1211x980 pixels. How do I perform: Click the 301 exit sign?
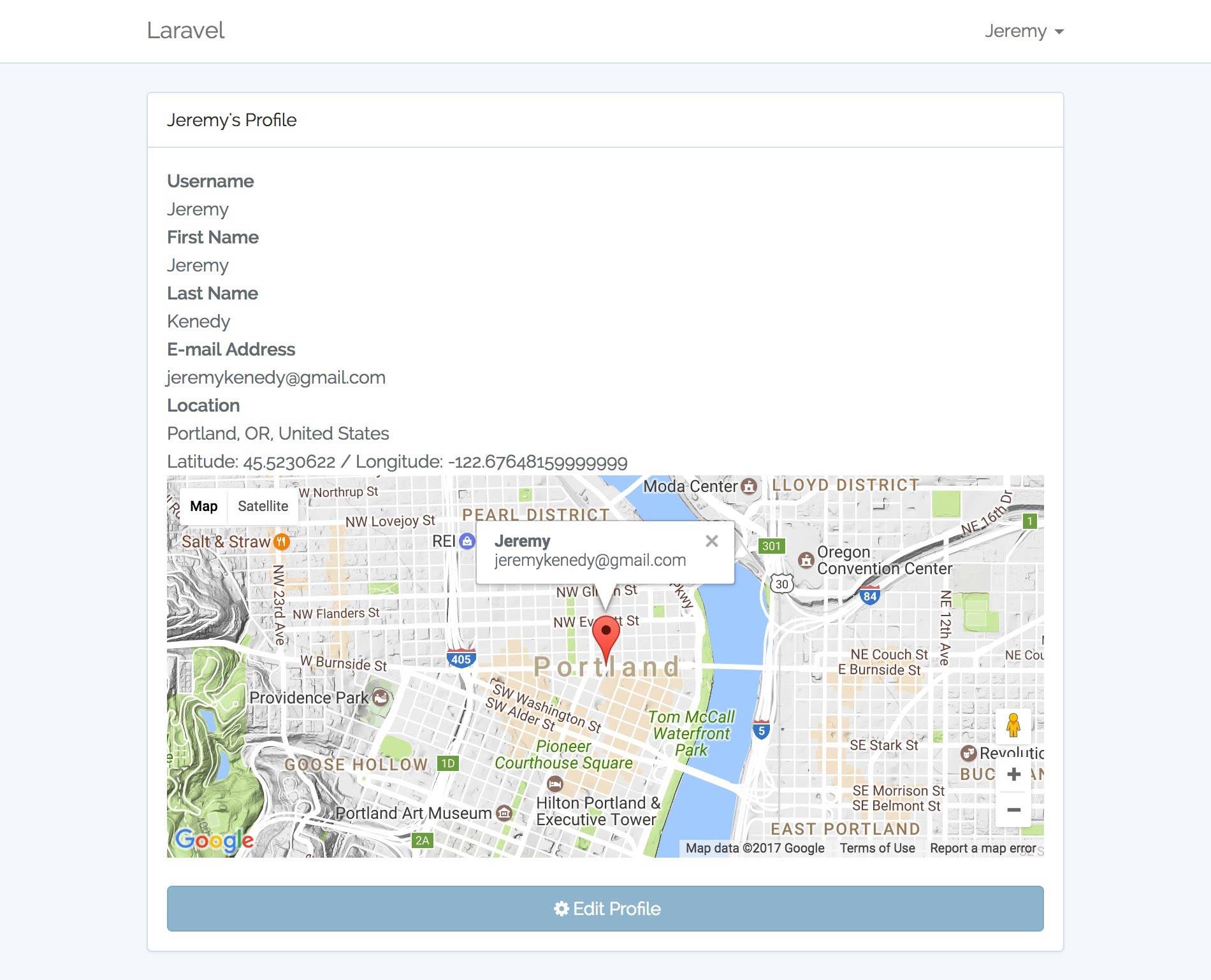click(771, 546)
